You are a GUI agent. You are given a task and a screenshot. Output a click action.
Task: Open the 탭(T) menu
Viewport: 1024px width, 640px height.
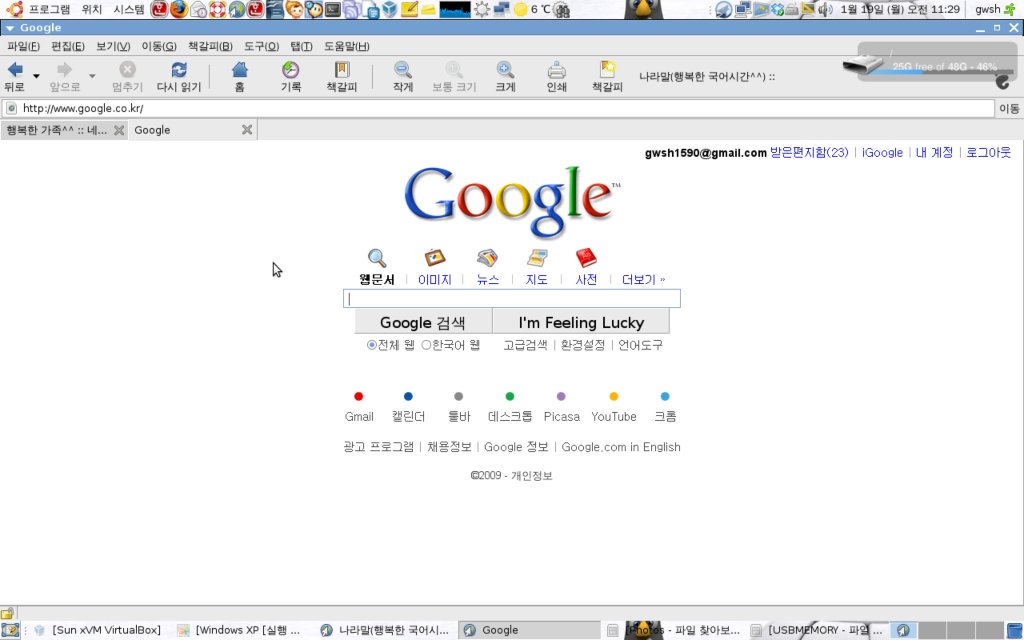[x=301, y=46]
